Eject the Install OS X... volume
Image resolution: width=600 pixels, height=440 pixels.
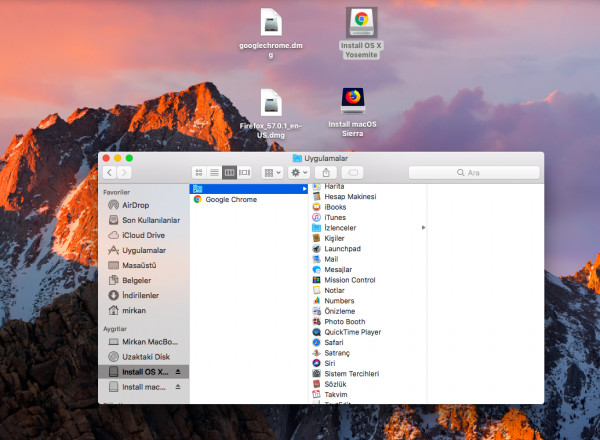click(178, 372)
